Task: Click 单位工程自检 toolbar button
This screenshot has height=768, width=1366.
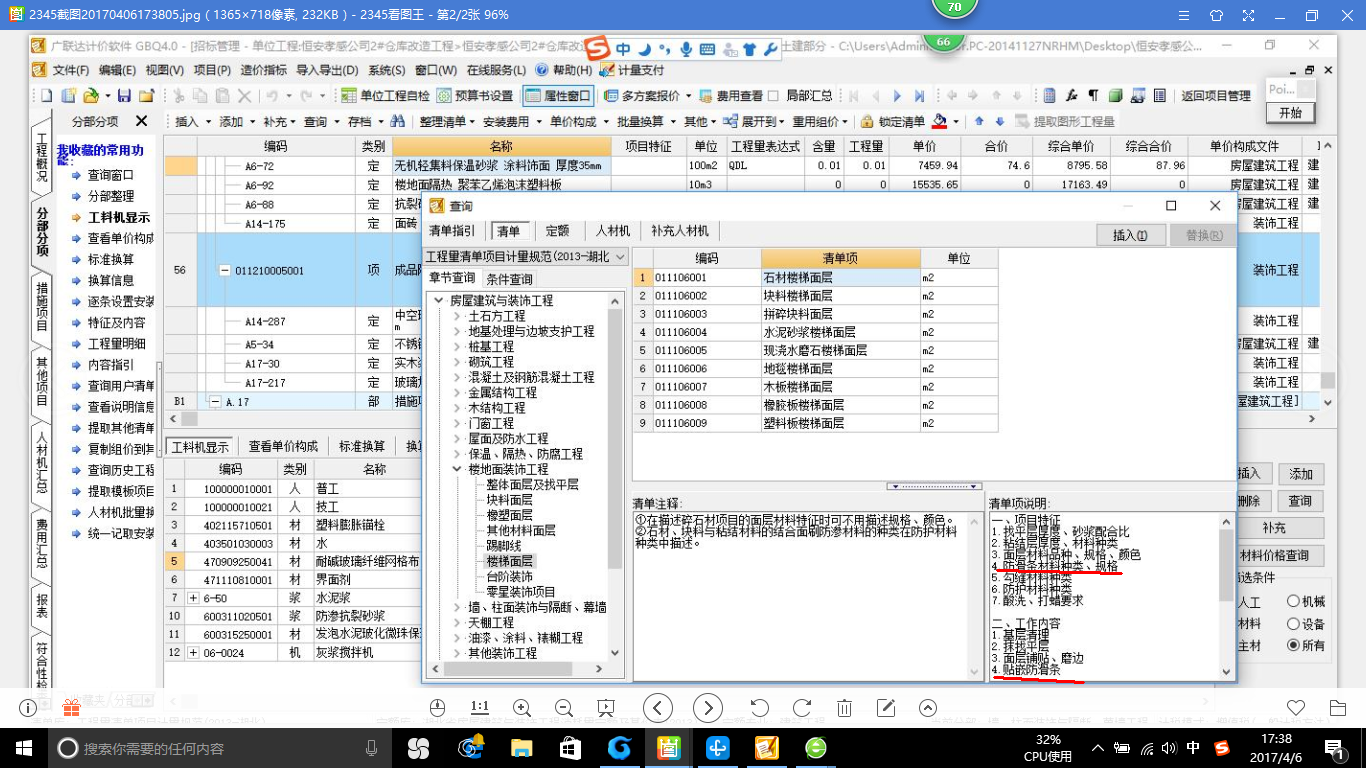Action: pos(385,96)
